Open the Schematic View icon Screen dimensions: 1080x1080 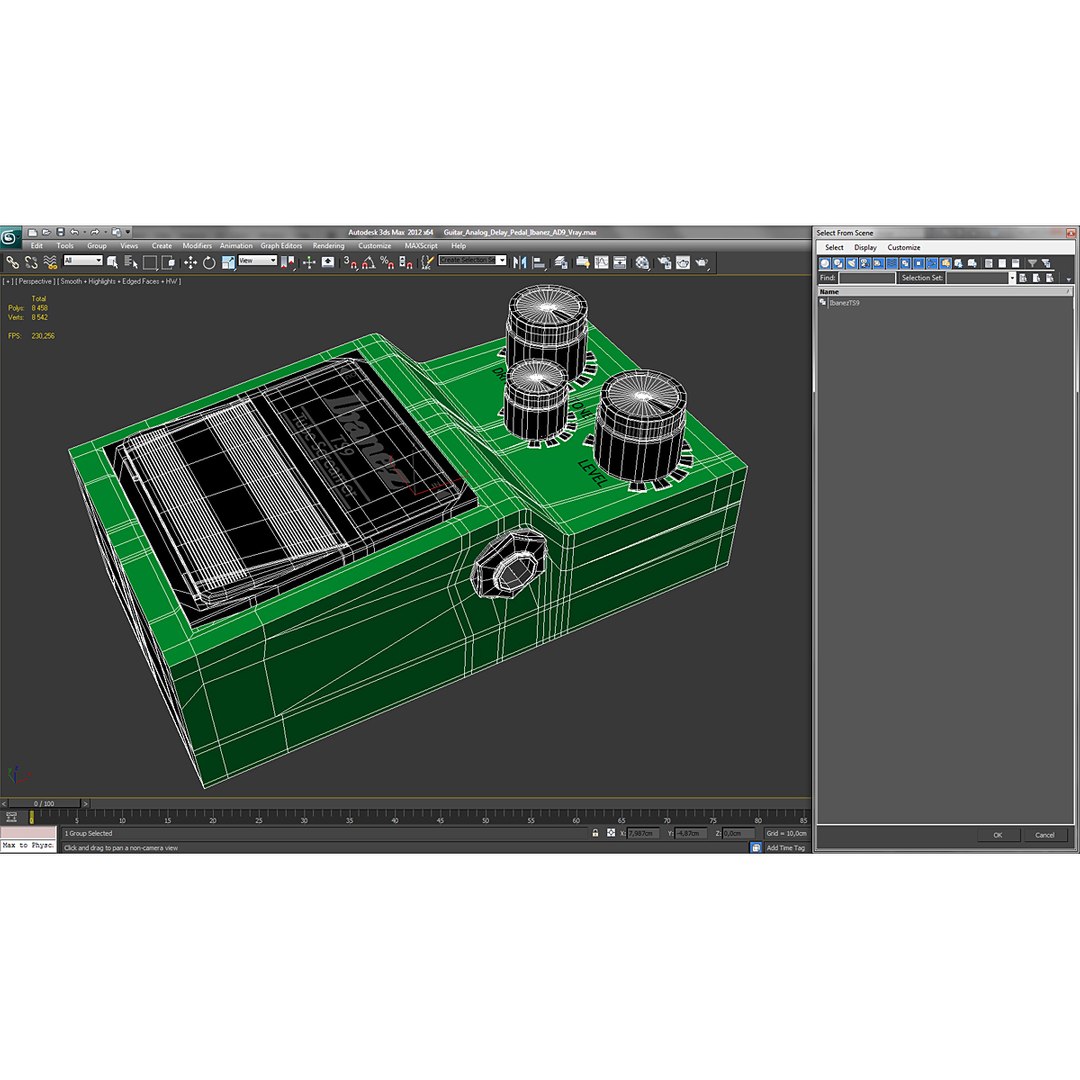point(620,262)
